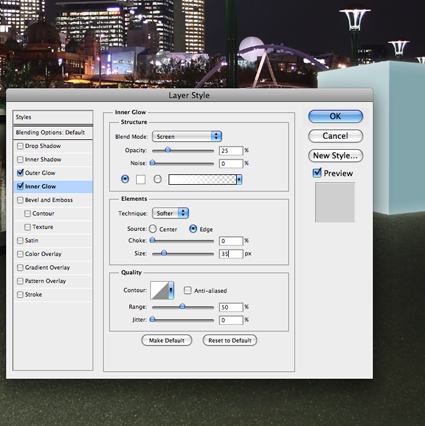Click the New Style... button
The height and width of the screenshot is (426, 425).
335,156
